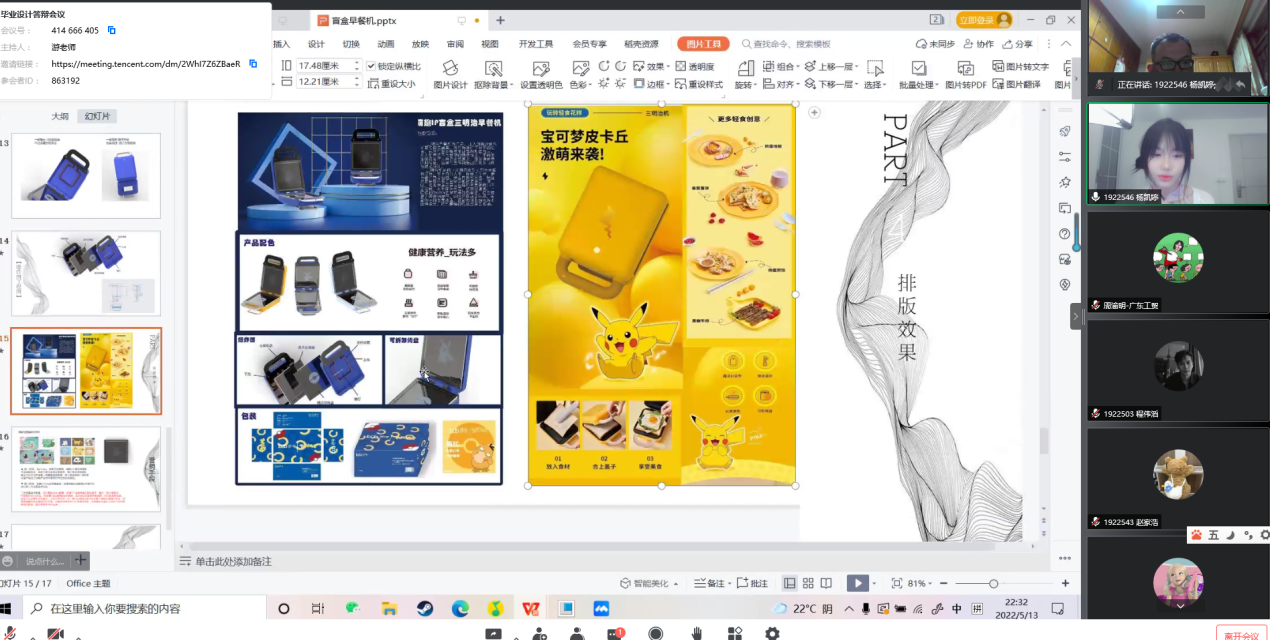
Task: Switch to the 大纲 outline panel tab
Action: coord(60,116)
